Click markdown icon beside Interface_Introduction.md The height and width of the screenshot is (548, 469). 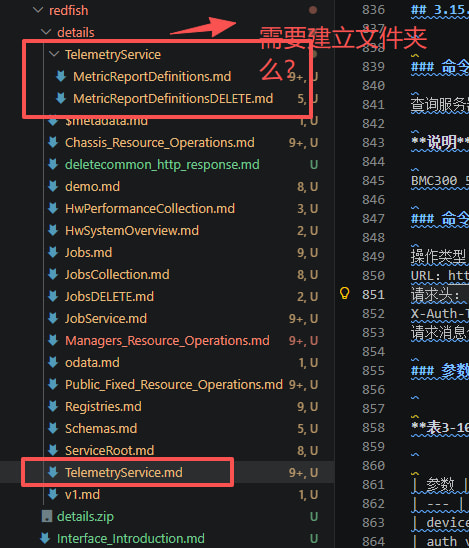pyautogui.click(x=45, y=538)
